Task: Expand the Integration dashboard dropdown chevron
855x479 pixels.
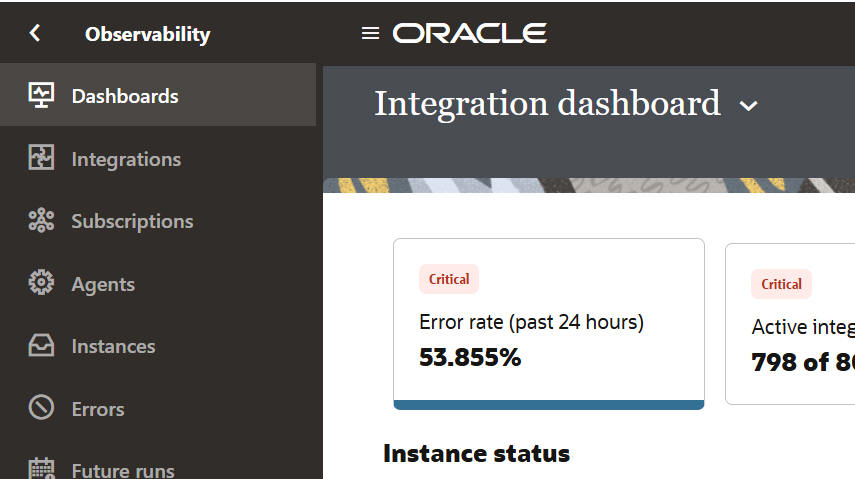Action: [748, 106]
